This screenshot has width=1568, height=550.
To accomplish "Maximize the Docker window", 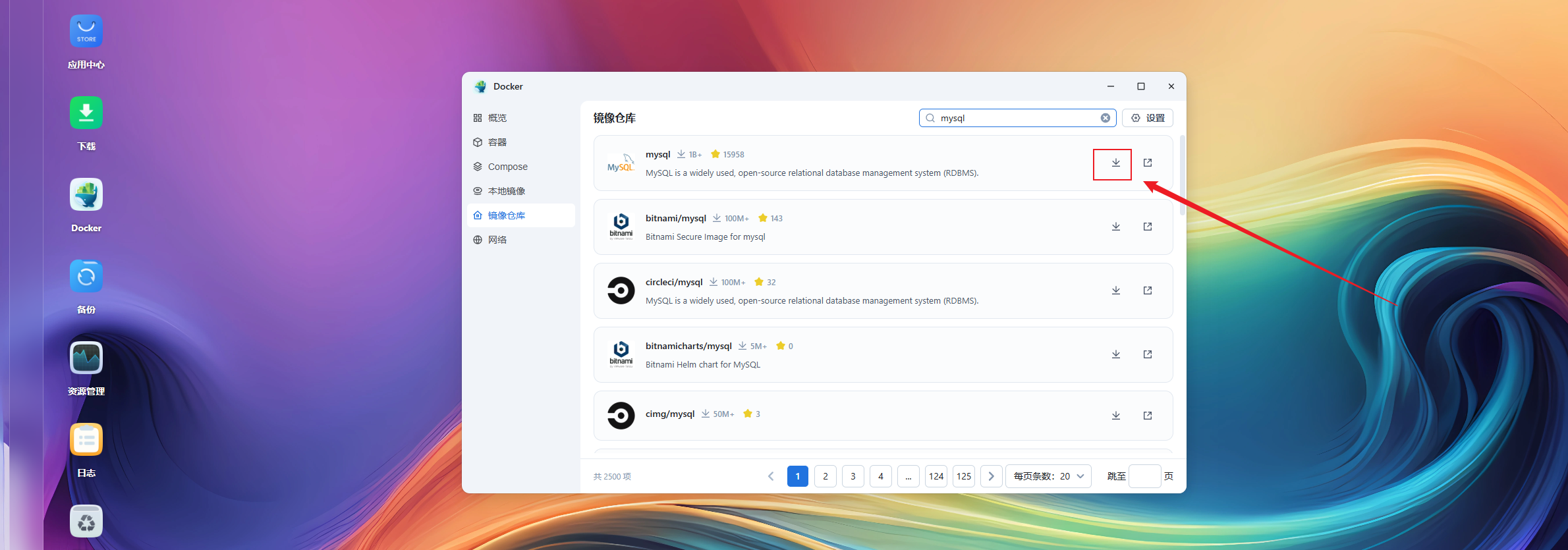I will [1141, 86].
